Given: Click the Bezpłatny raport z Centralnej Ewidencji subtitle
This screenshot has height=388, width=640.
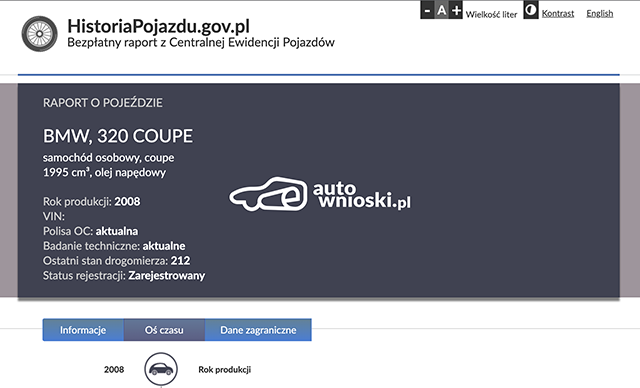Looking at the screenshot, I should [201, 42].
